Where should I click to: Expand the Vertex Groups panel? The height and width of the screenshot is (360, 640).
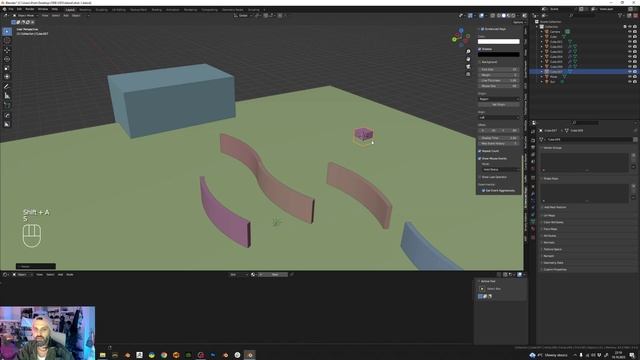coord(553,148)
